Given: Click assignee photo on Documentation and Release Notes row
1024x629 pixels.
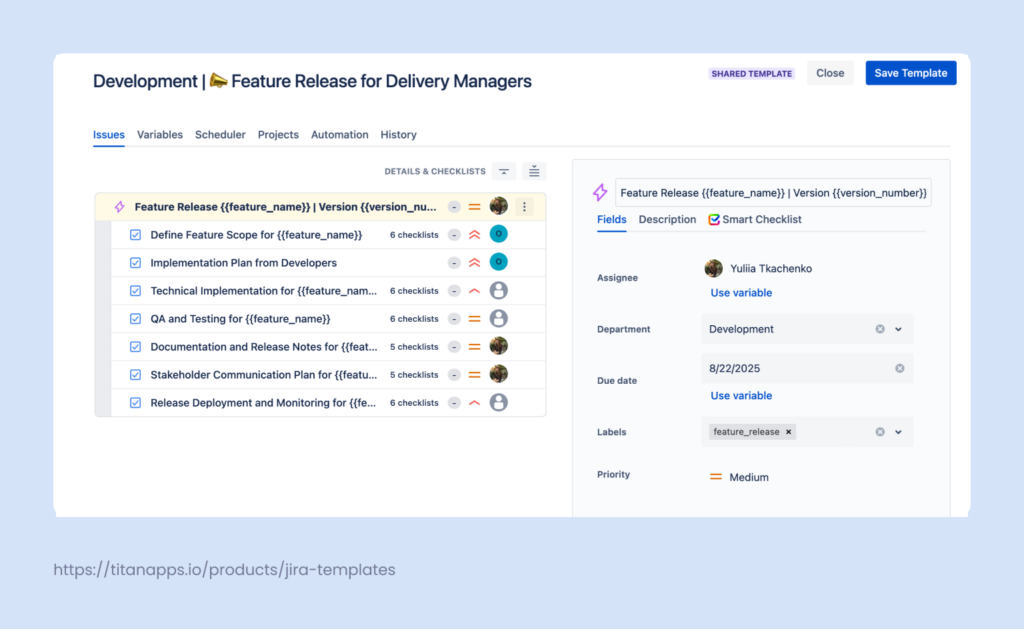Looking at the screenshot, I should (499, 346).
